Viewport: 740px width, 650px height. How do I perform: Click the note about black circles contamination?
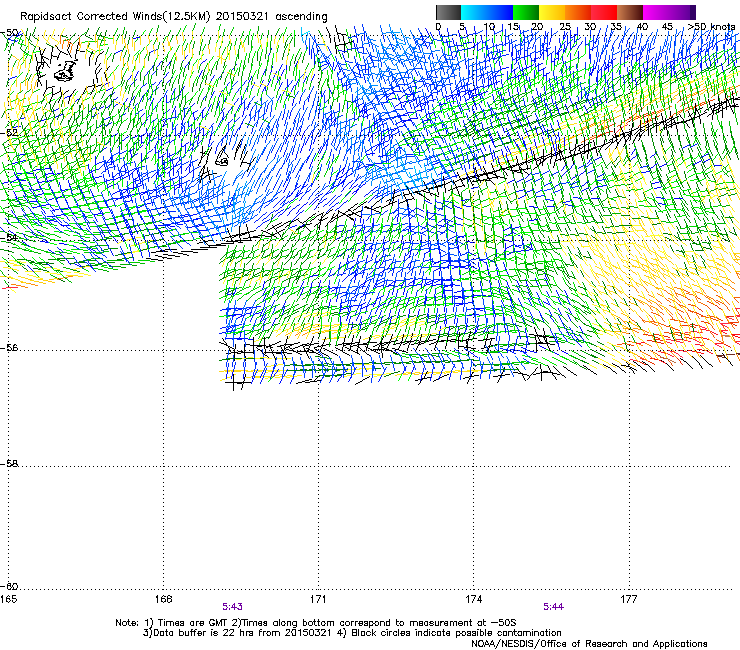[450, 633]
